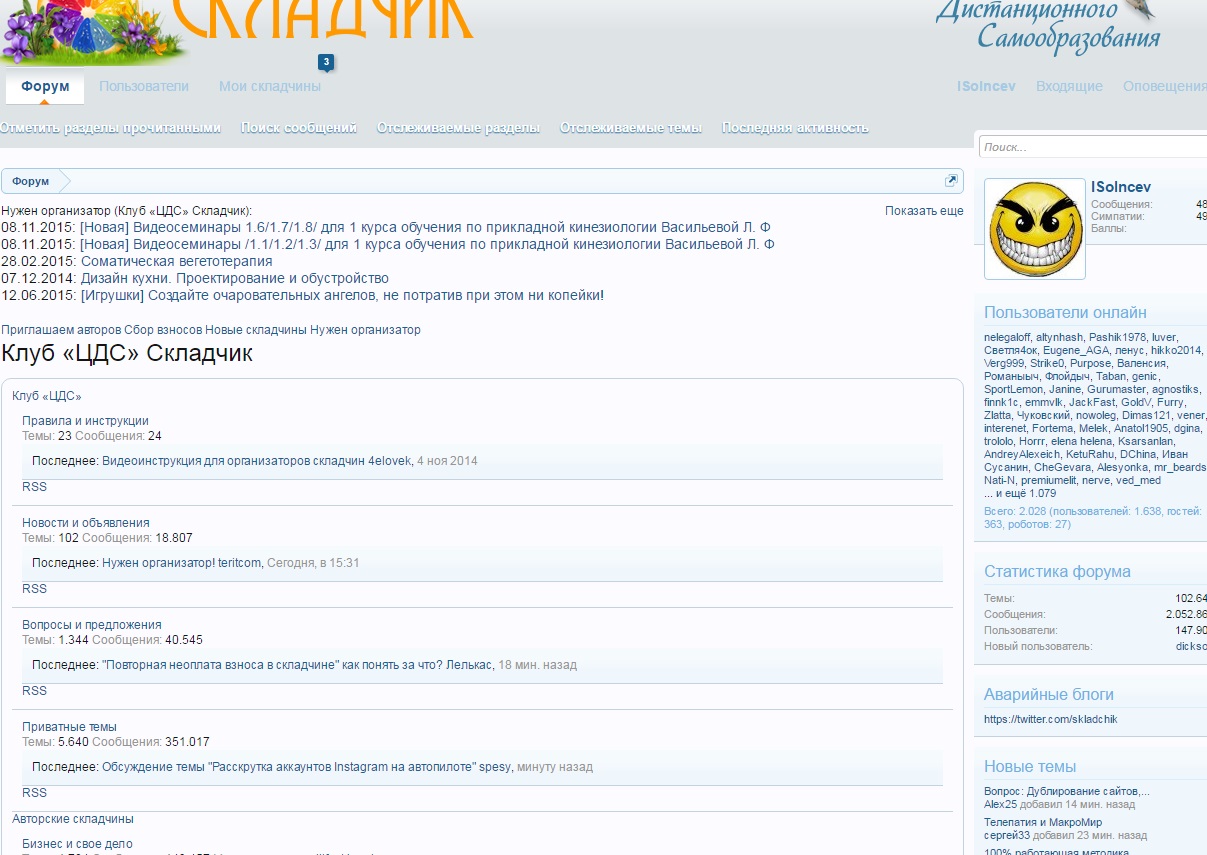1207x855 pixels.
Task: Open Правила и инструкции section
Action: click(x=85, y=421)
